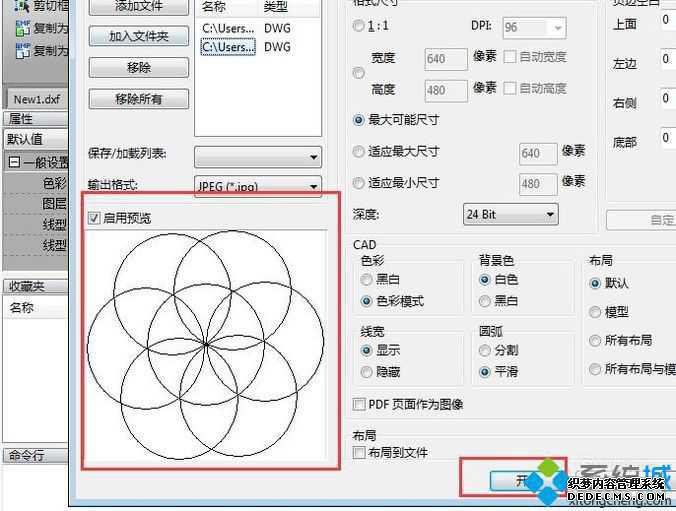Click the 默认值 entry in properties

(x=35, y=139)
